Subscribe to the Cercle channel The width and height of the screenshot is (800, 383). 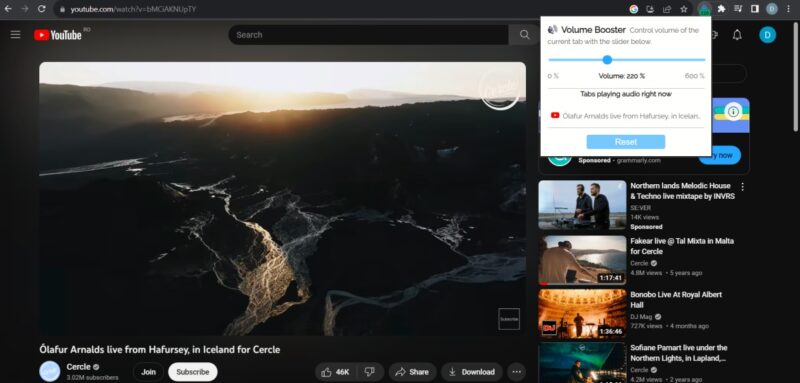192,372
